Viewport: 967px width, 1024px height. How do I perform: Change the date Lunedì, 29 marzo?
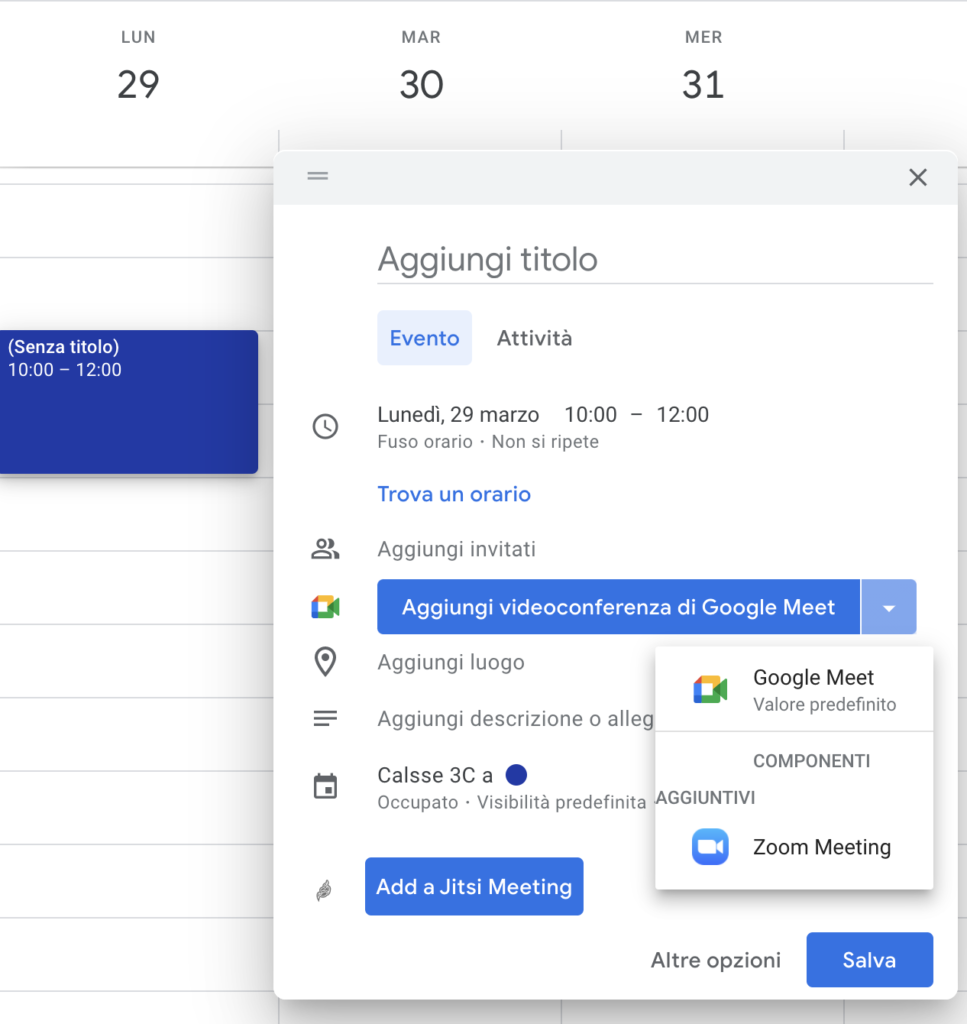coord(458,414)
